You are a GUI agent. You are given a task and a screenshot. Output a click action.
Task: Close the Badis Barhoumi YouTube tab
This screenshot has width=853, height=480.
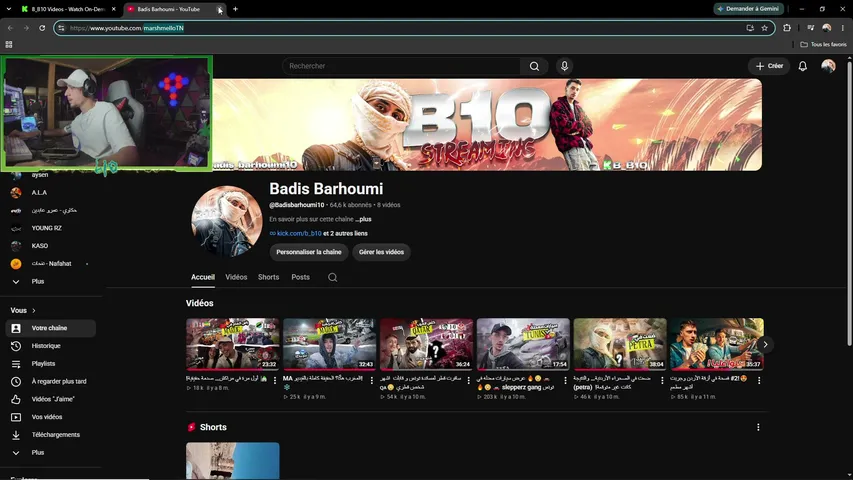click(x=219, y=9)
